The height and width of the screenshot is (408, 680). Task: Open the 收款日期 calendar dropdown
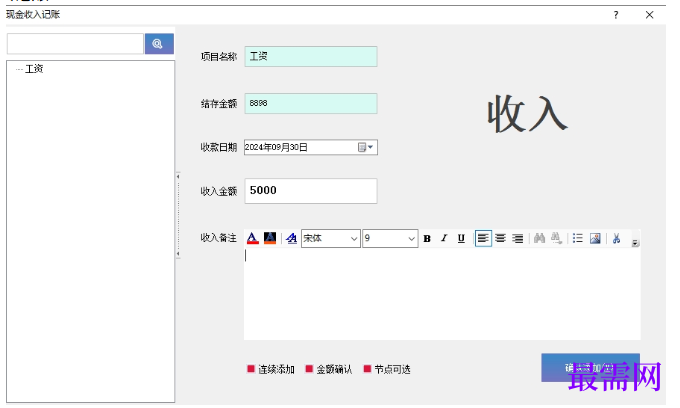click(366, 147)
